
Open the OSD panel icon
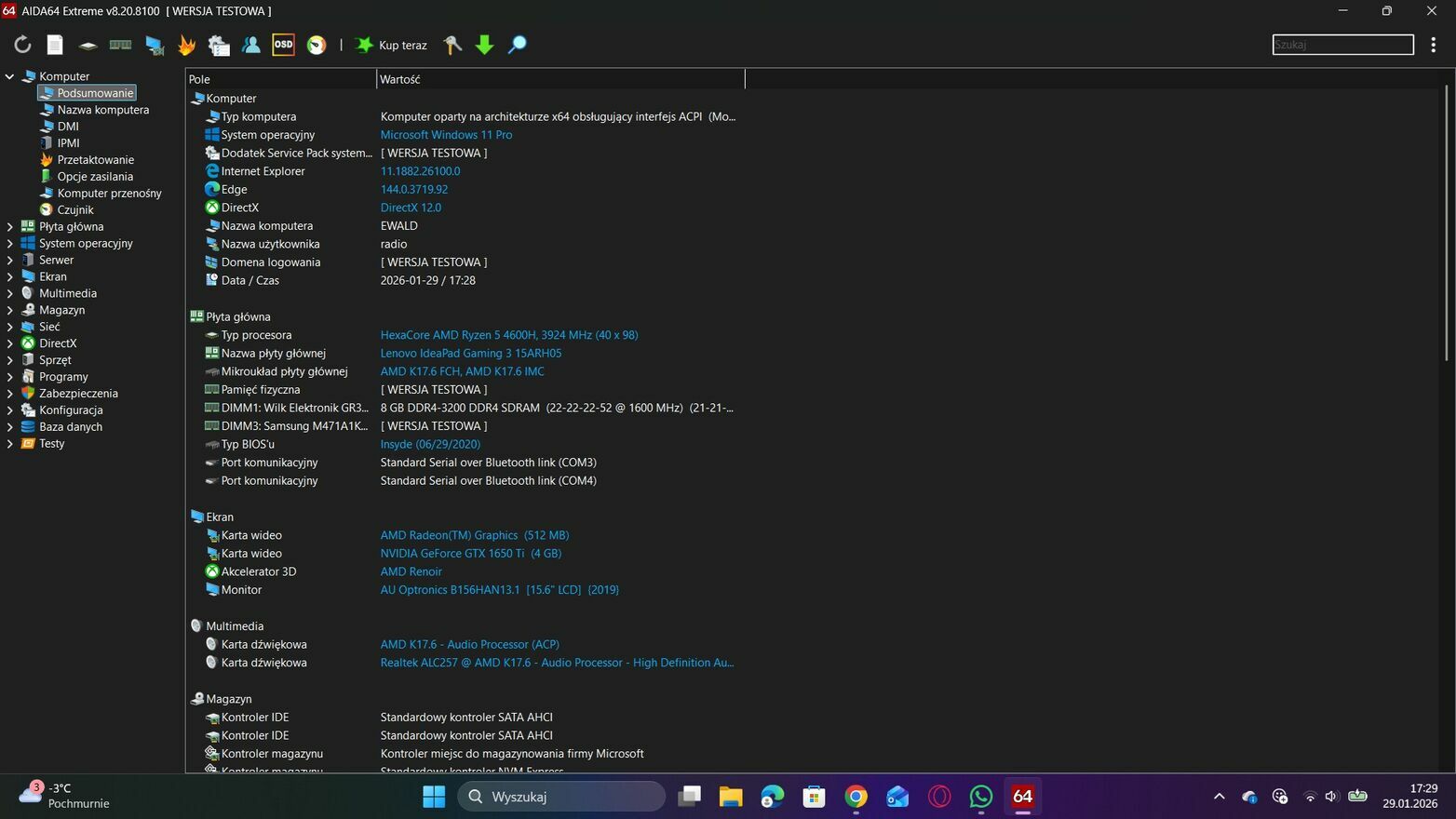click(x=283, y=45)
